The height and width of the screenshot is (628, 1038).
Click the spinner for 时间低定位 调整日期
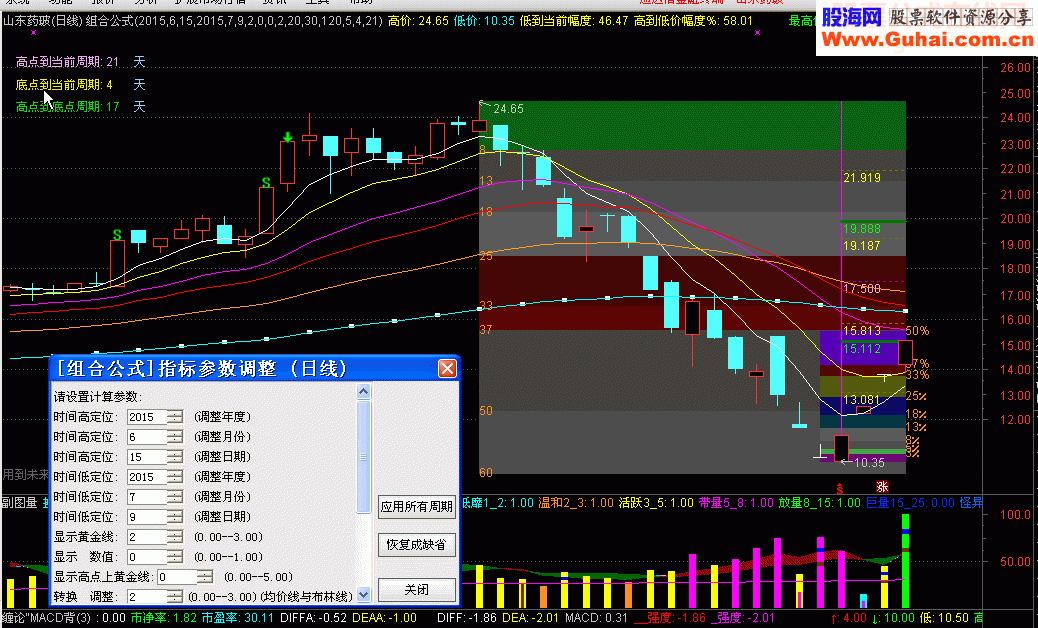[x=175, y=516]
